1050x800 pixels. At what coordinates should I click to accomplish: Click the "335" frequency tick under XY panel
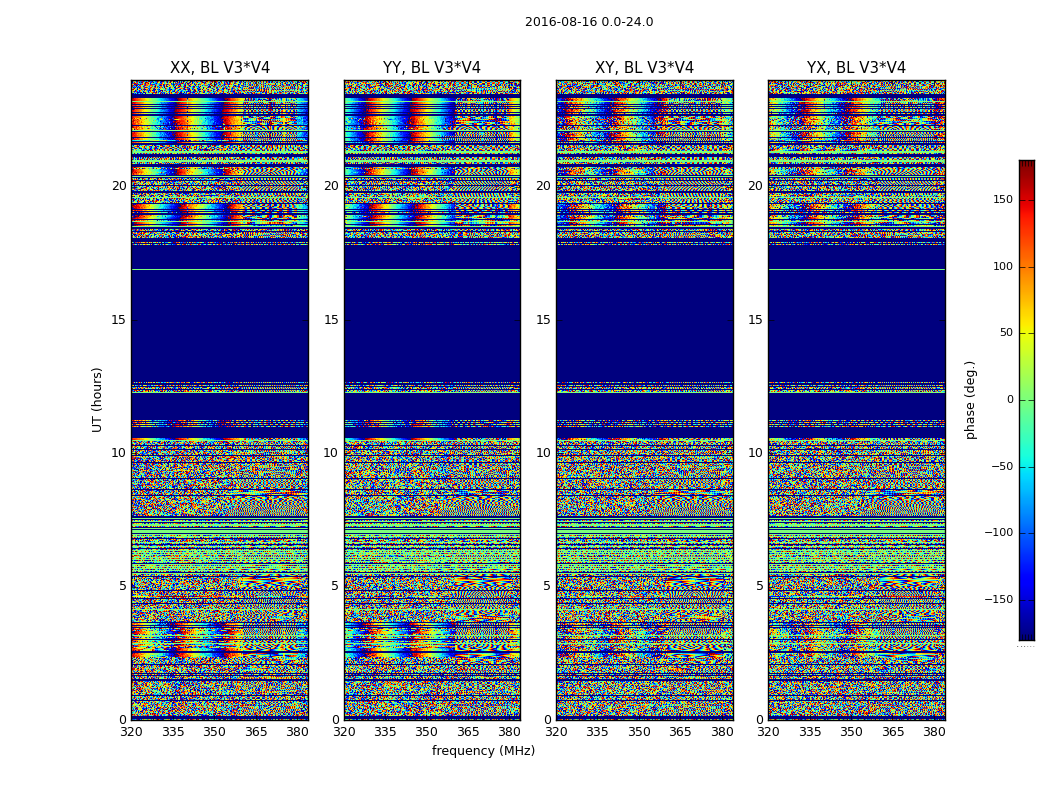[x=597, y=732]
